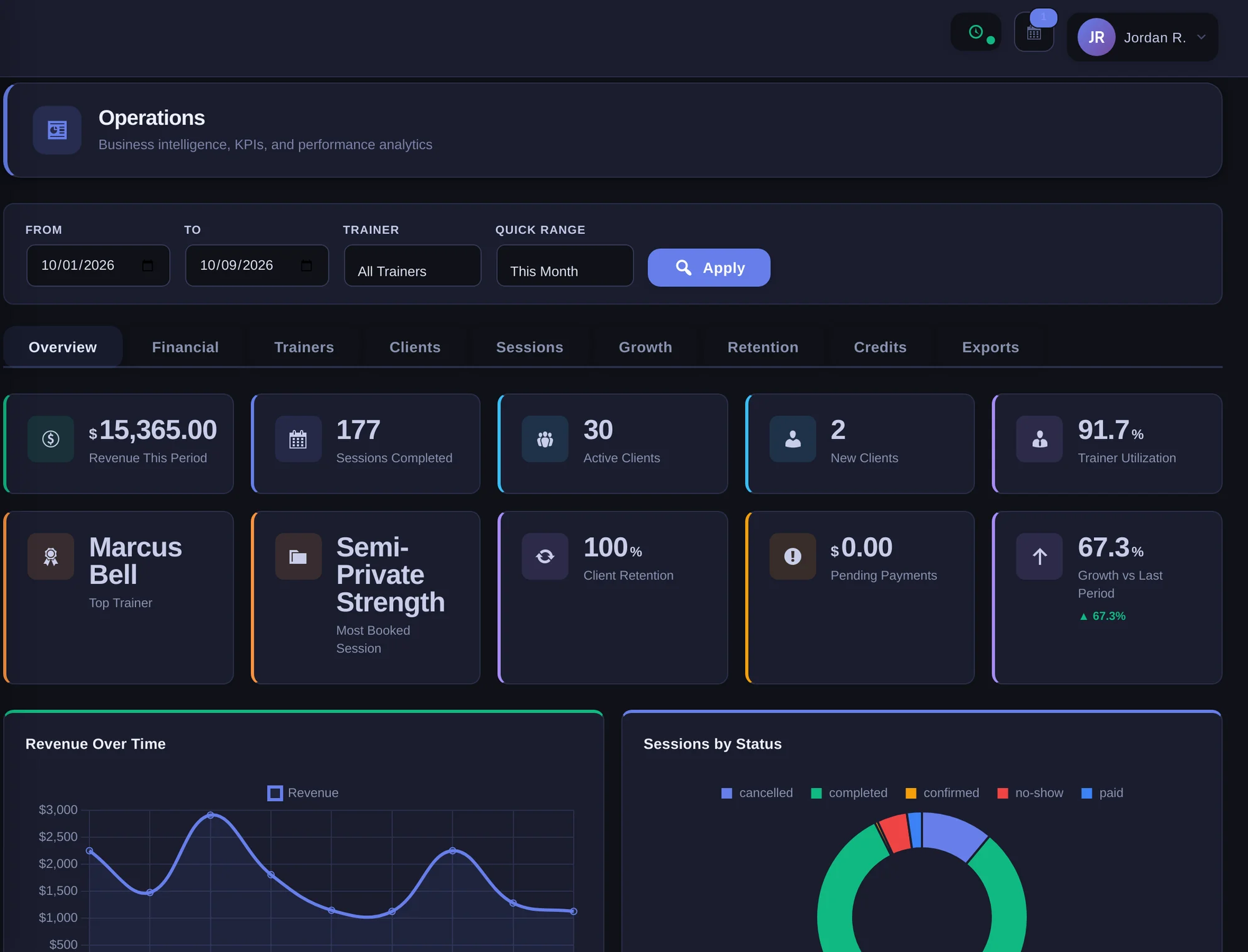
Task: Toggle the Revenue legend in line chart
Action: click(303, 793)
